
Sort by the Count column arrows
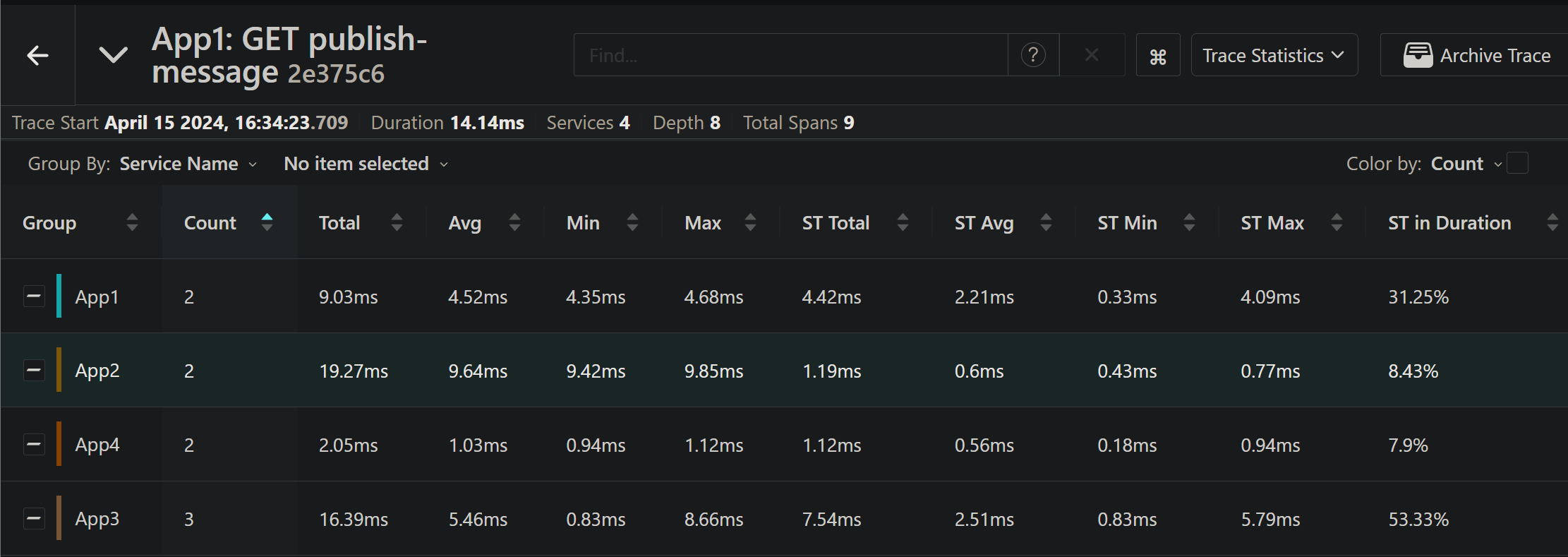click(267, 222)
